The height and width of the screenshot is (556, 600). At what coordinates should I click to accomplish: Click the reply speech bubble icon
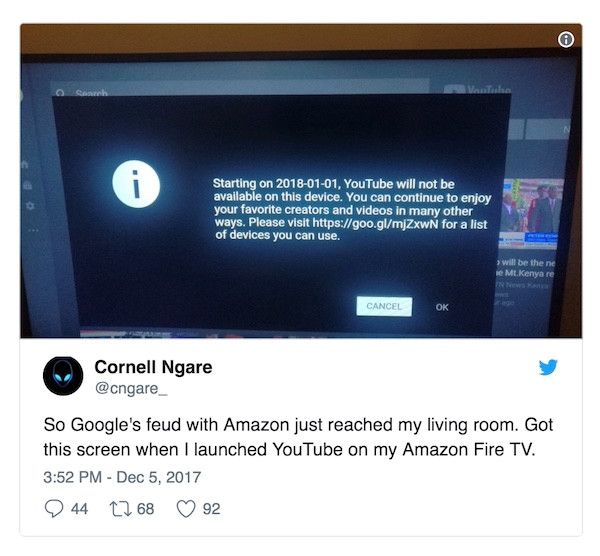tap(54, 509)
